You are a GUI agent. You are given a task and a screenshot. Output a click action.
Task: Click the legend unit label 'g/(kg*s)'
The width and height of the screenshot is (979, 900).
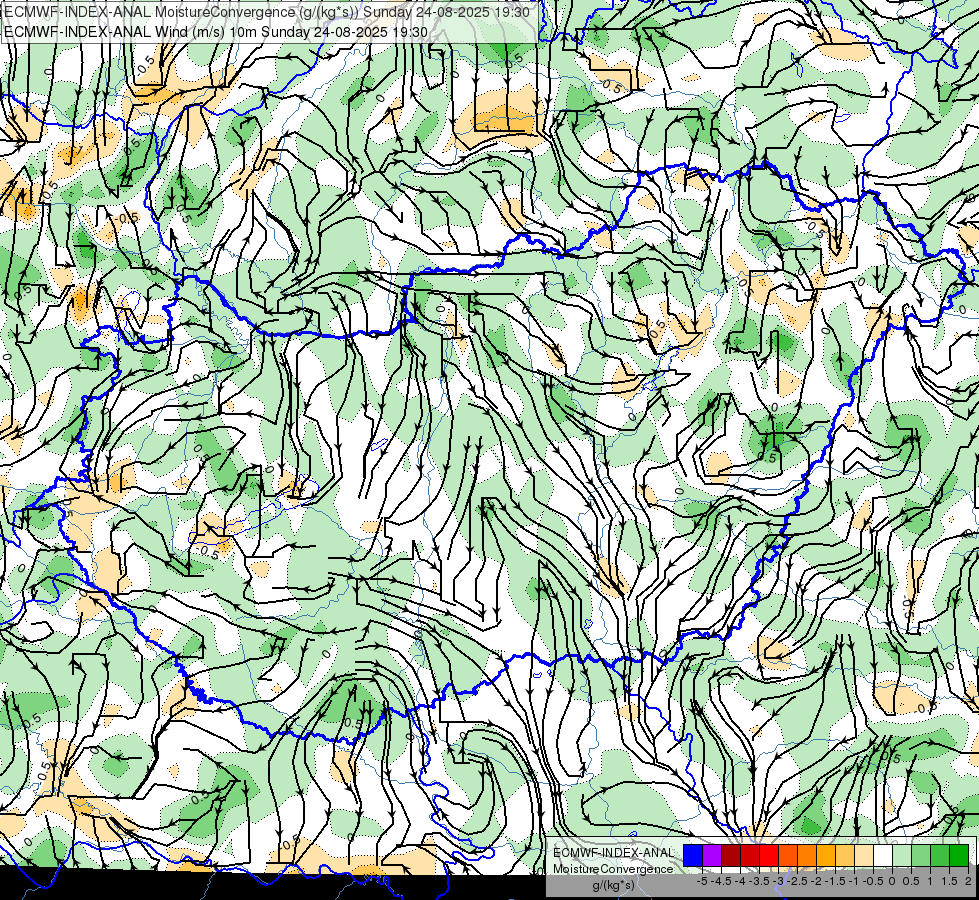pos(614,886)
